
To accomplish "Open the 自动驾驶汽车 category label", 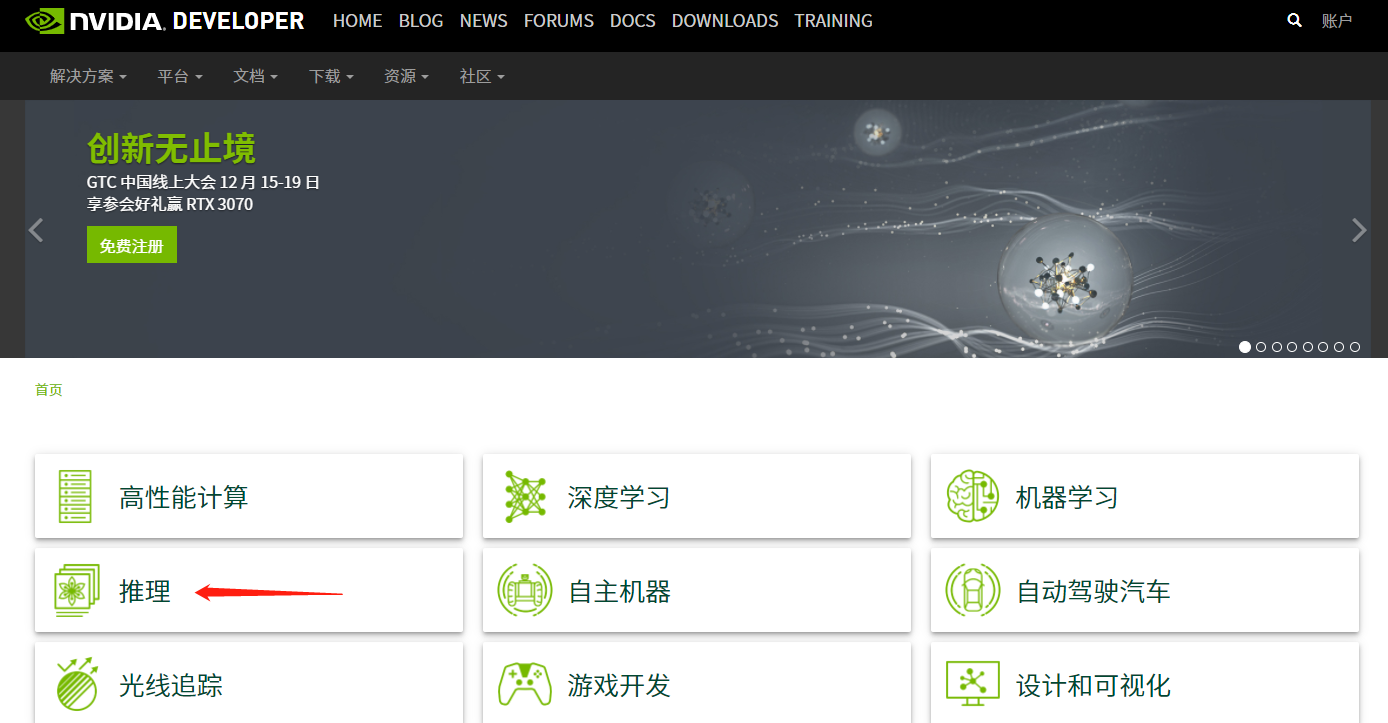I will point(1093,591).
